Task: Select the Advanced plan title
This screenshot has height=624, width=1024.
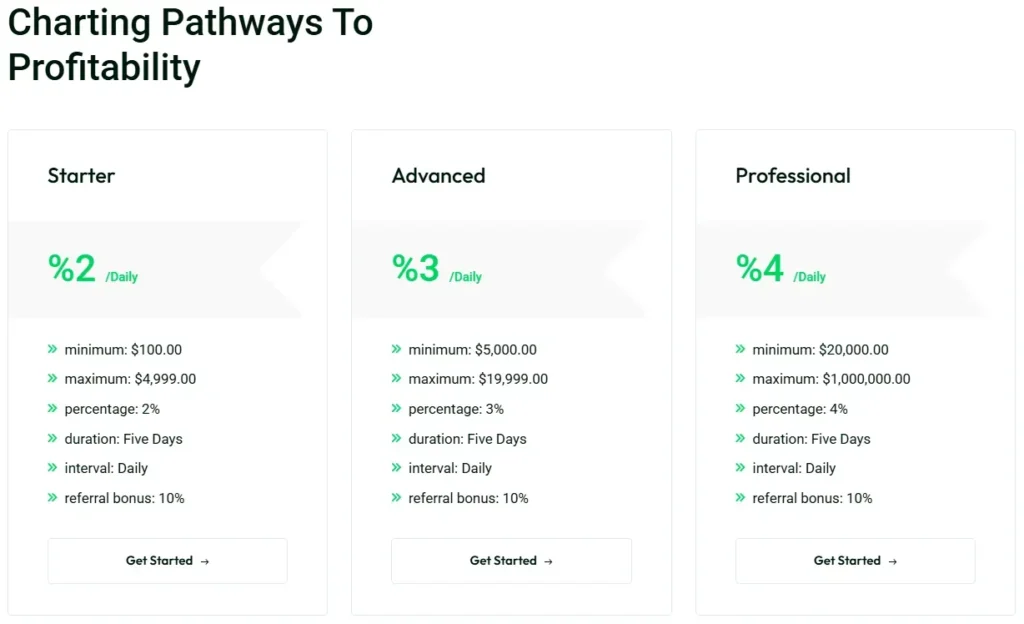Action: coord(438,176)
